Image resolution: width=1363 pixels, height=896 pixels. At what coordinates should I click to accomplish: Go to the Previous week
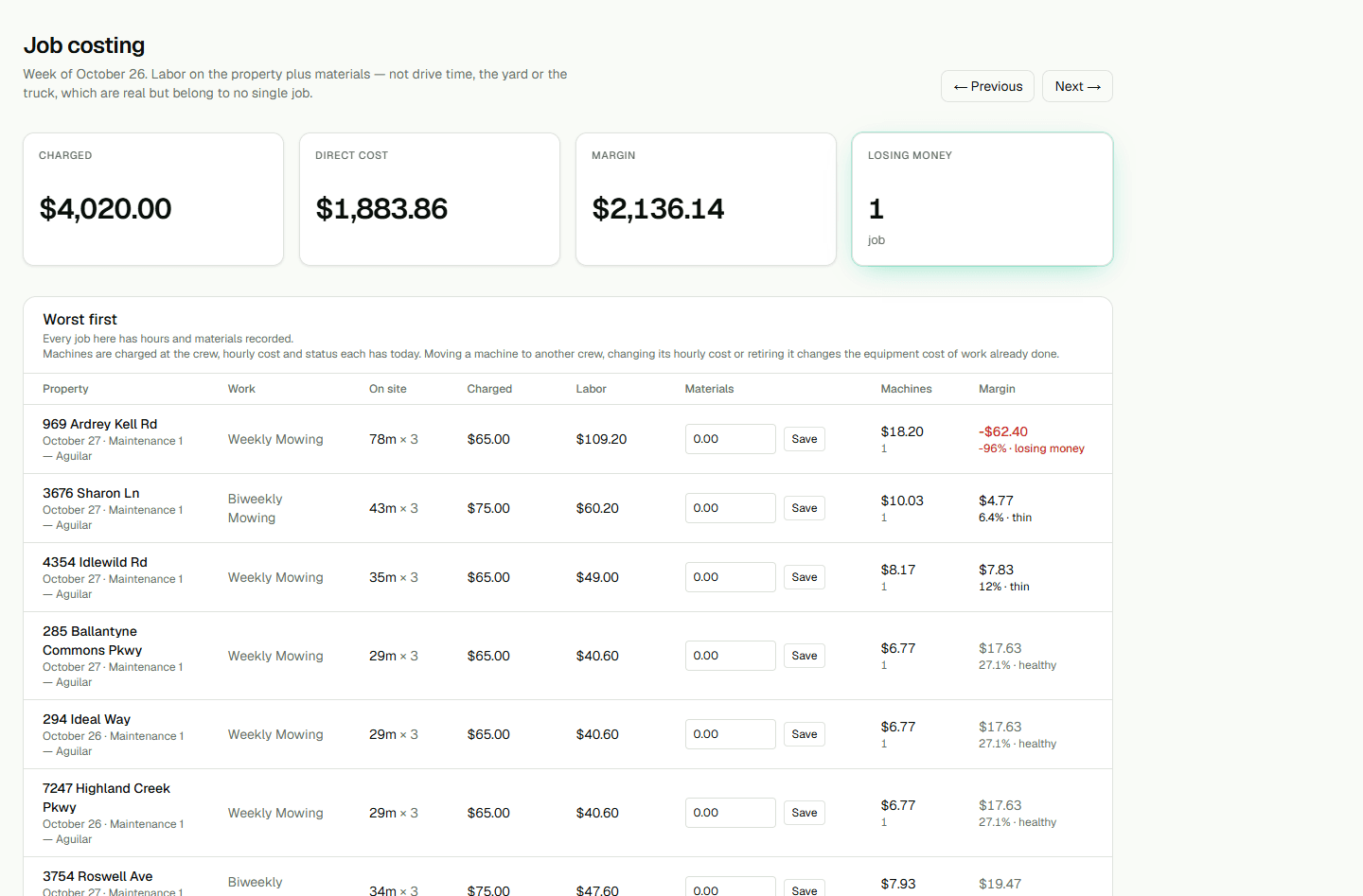(987, 86)
